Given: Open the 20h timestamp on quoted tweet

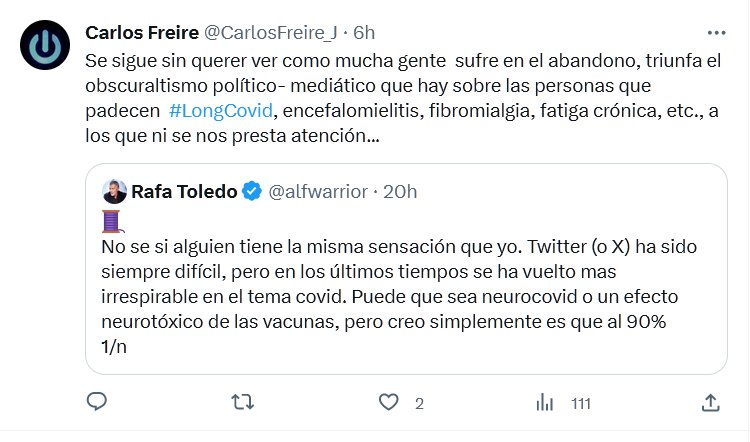Looking at the screenshot, I should [x=400, y=191].
